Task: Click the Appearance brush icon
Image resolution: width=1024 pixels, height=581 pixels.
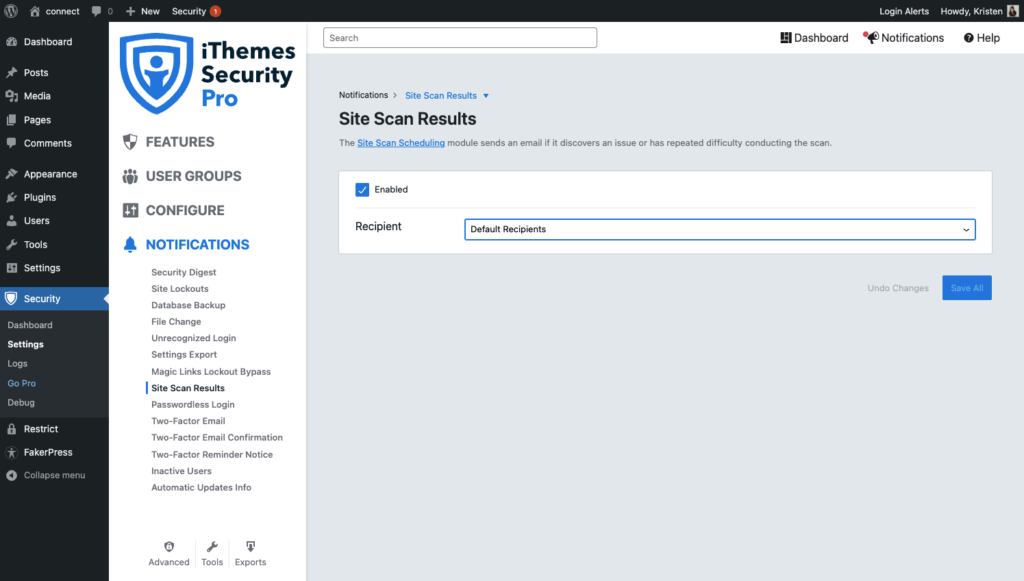Action: point(12,174)
